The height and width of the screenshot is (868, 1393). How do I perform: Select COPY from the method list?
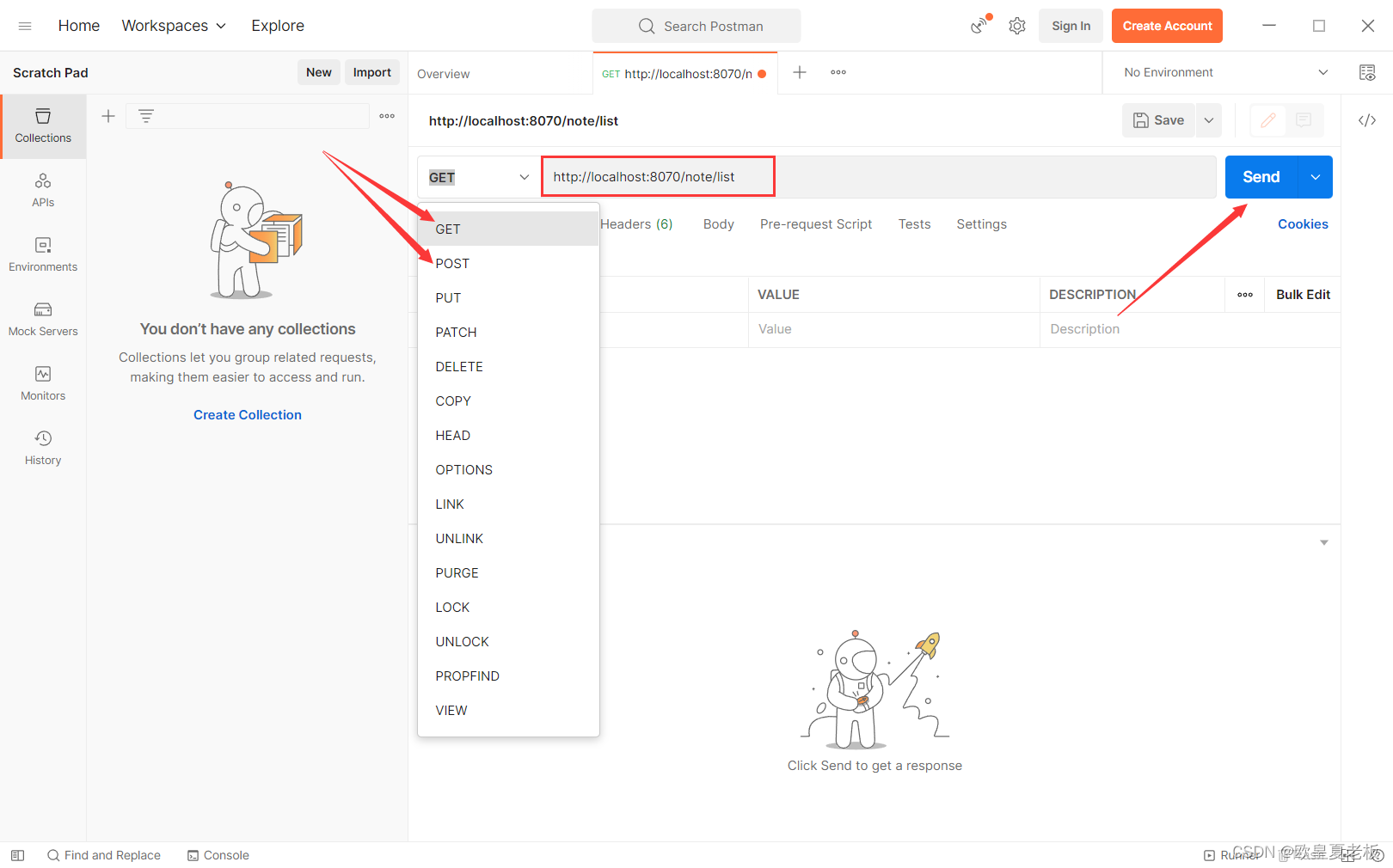pos(508,400)
